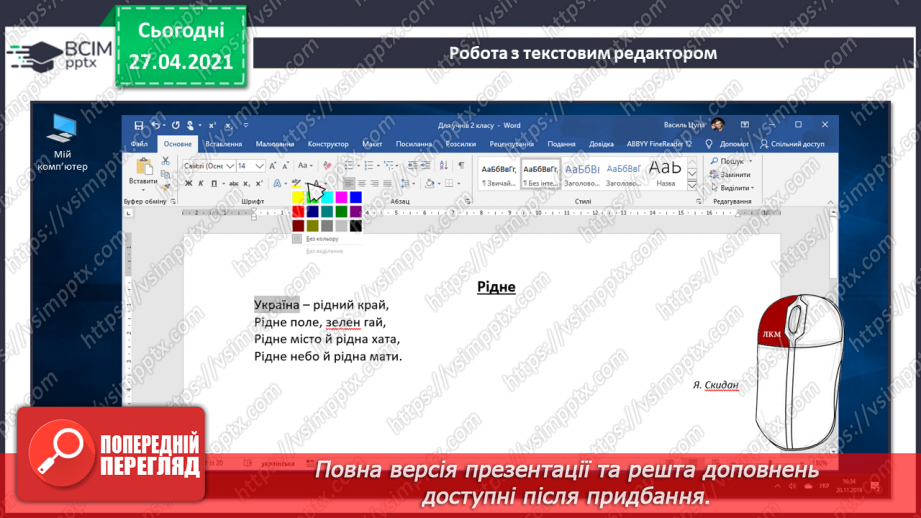Switch to the Вставлення tab

pos(224,144)
